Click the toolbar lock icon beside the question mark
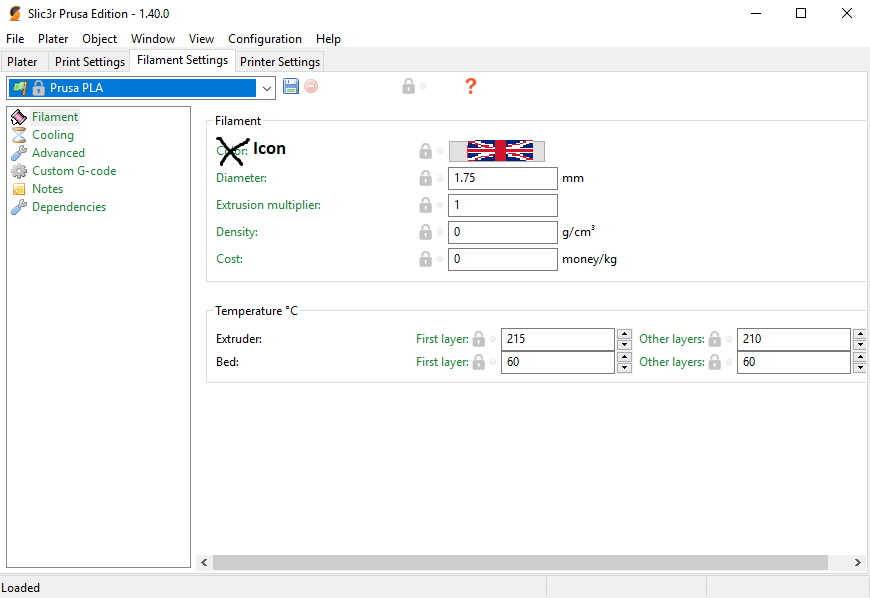Image resolution: width=870 pixels, height=598 pixels. (x=408, y=86)
